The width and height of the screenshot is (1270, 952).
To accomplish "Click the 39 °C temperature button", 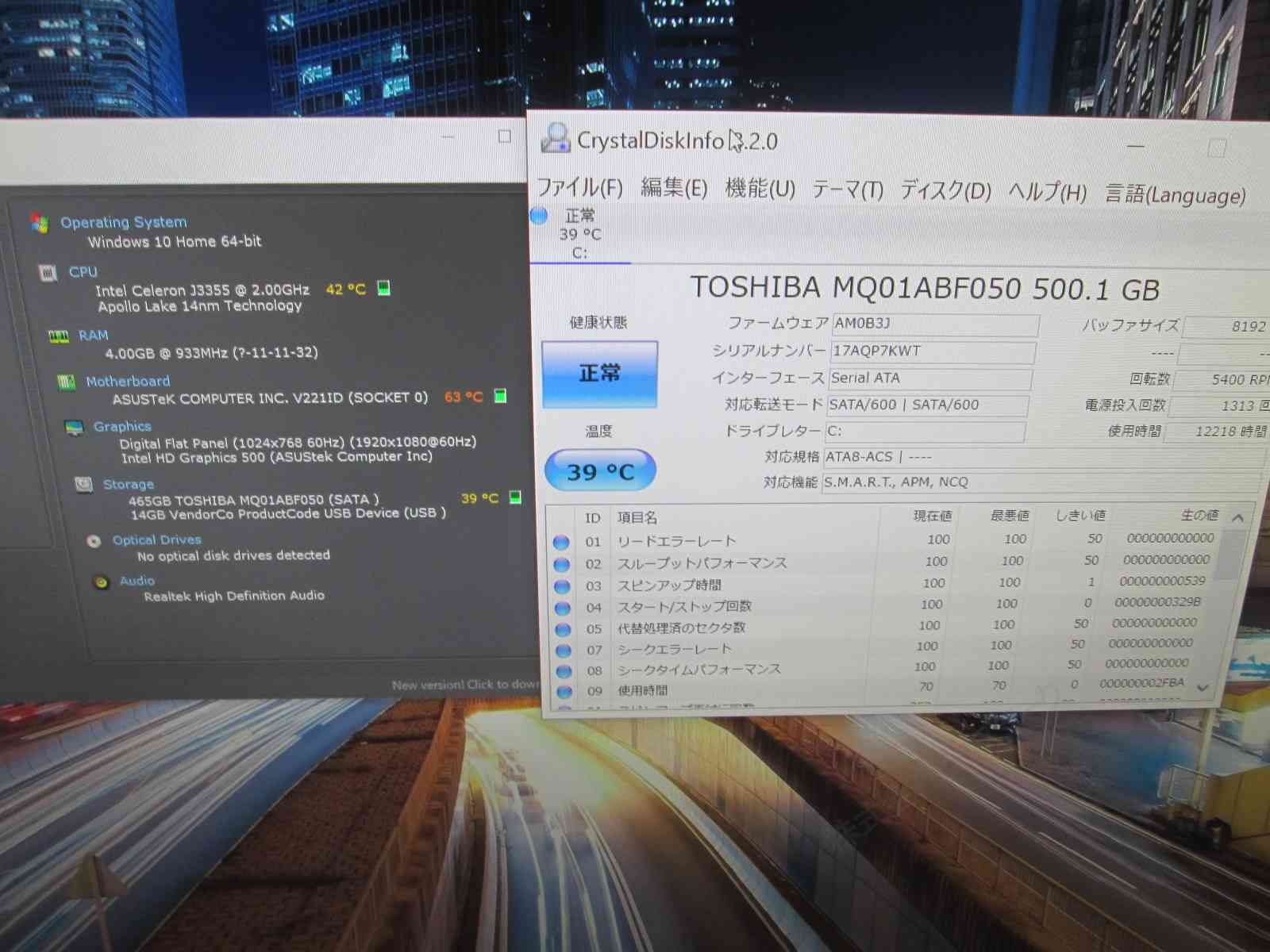I will pos(600,471).
